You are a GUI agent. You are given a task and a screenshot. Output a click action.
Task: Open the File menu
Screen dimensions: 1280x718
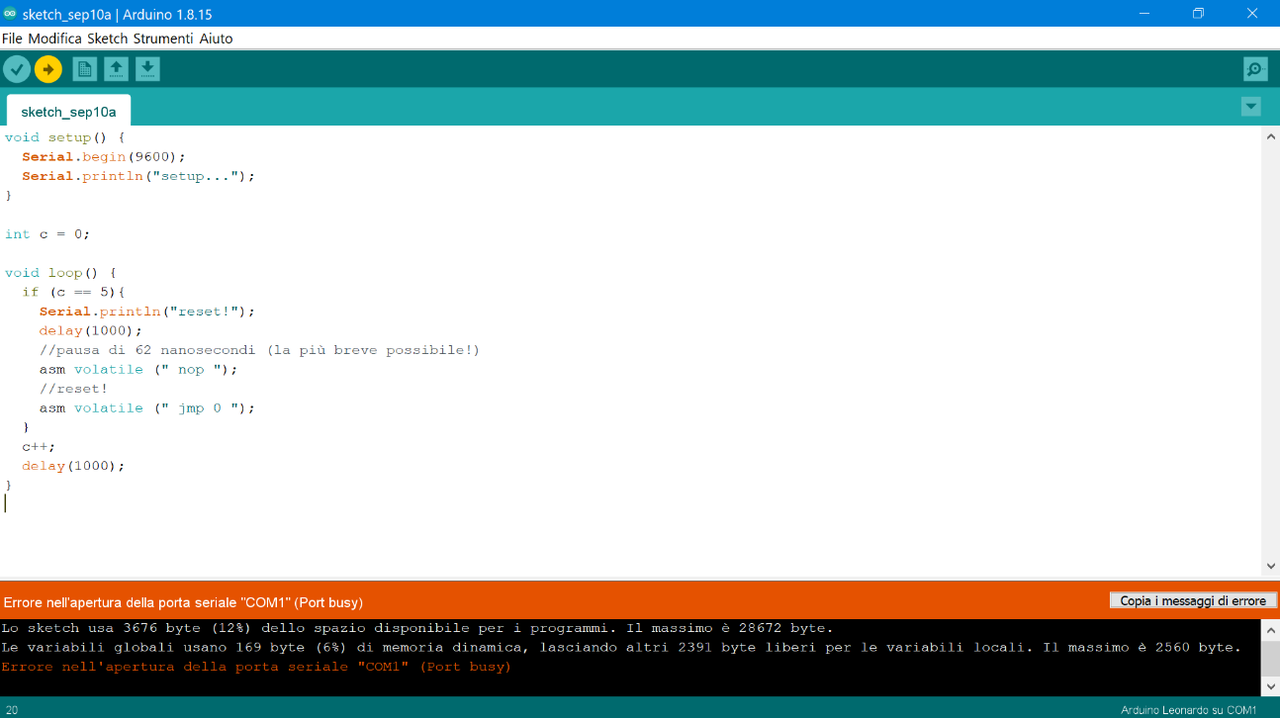click(x=12, y=39)
